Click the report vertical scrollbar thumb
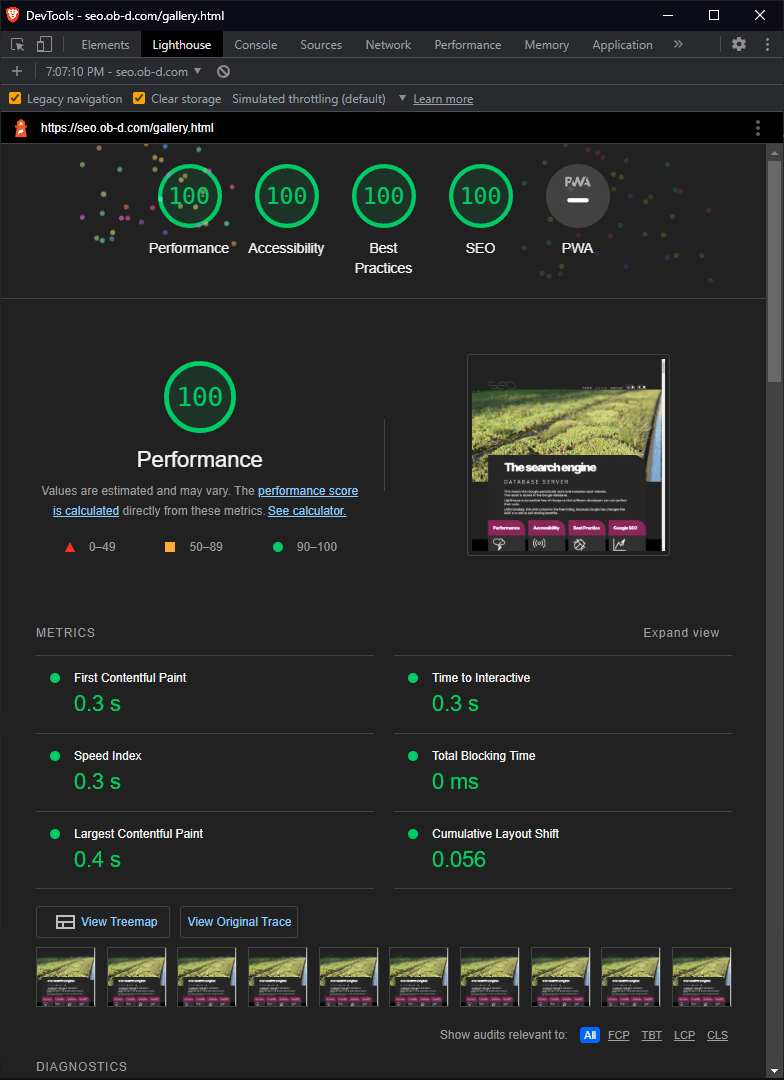784x1080 pixels. (775, 271)
